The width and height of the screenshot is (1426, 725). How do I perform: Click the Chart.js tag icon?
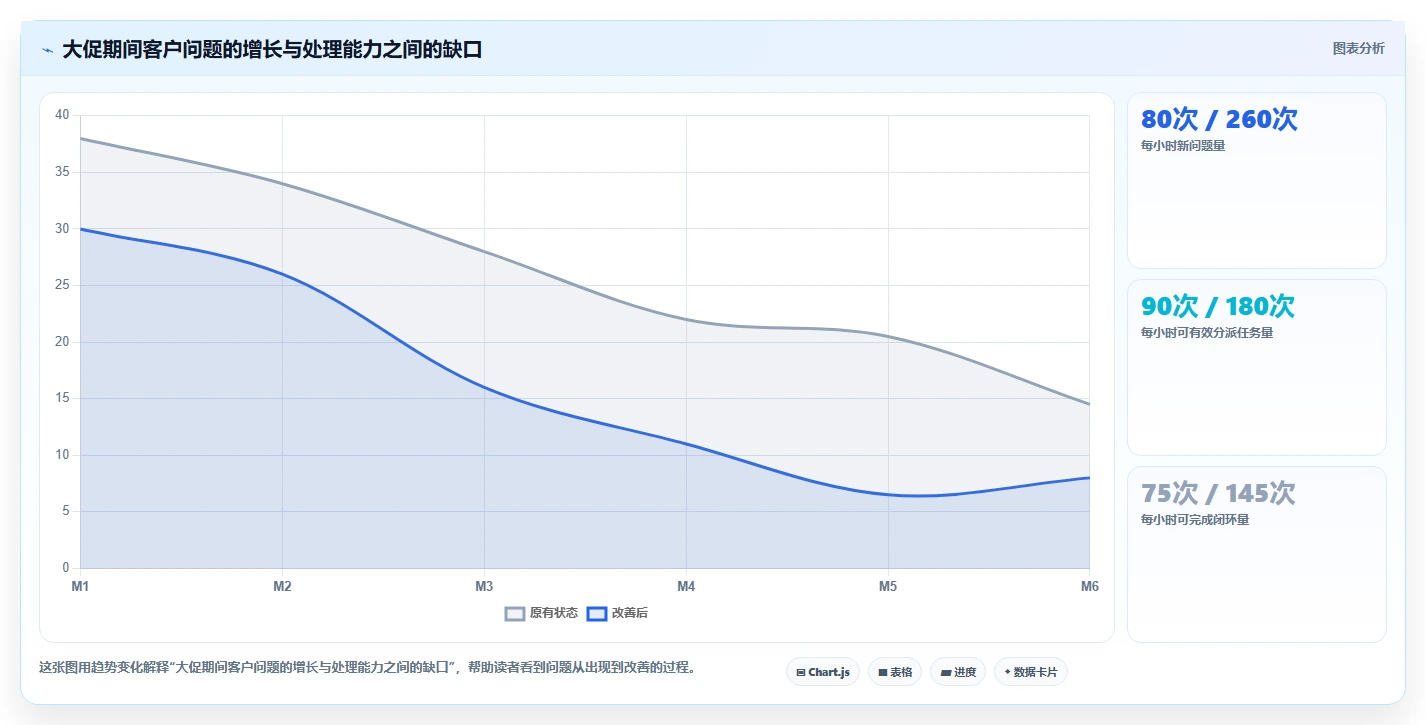pyautogui.click(x=801, y=673)
